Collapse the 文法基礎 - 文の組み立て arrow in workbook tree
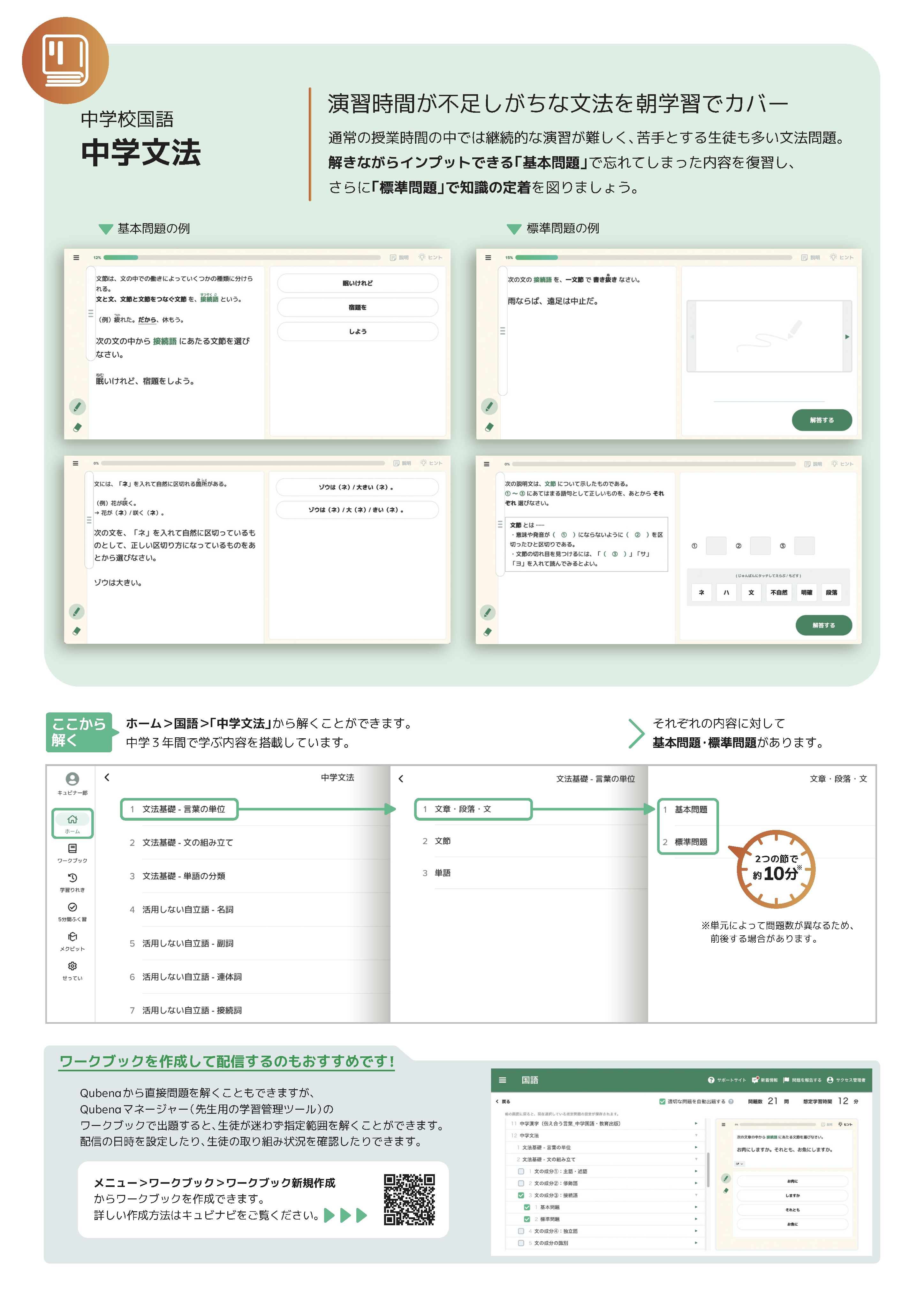 coord(696,1159)
